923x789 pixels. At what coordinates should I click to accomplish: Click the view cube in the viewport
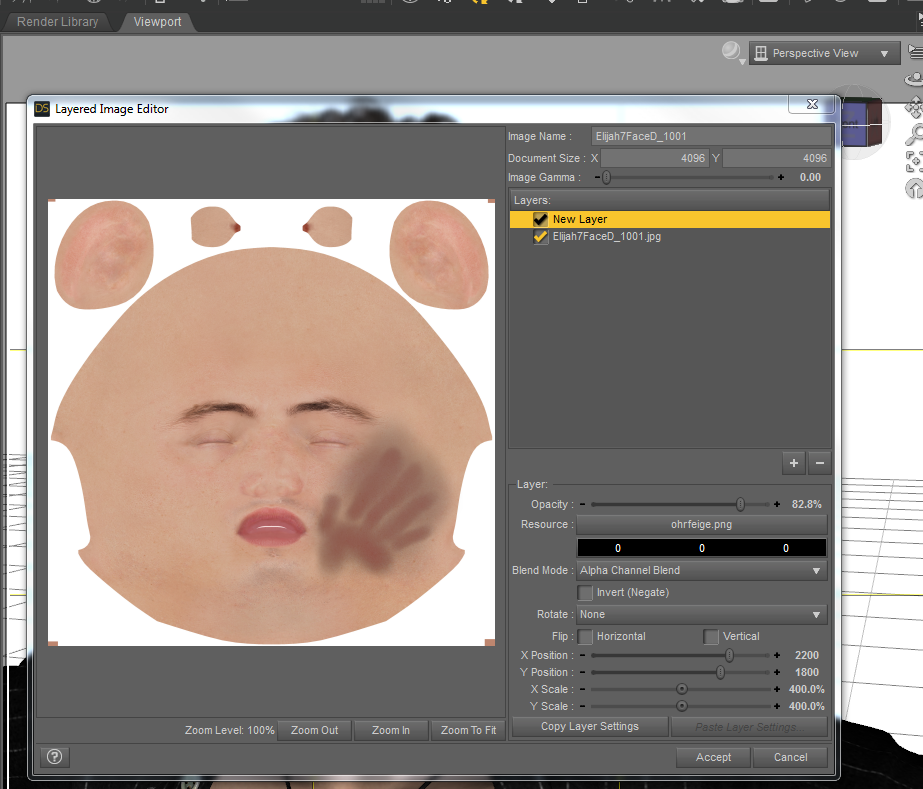pyautogui.click(x=861, y=122)
